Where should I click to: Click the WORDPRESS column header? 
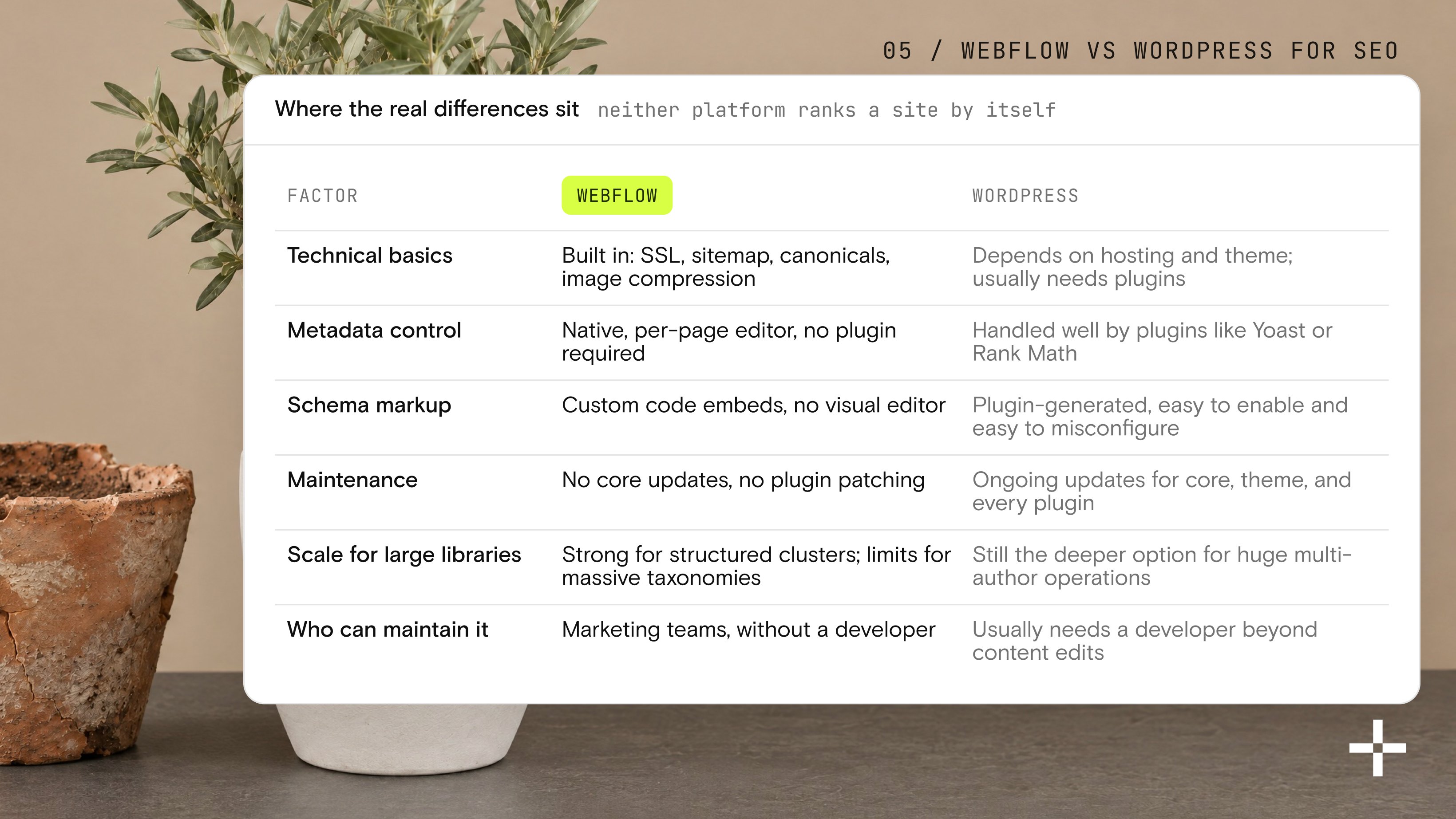point(1025,195)
